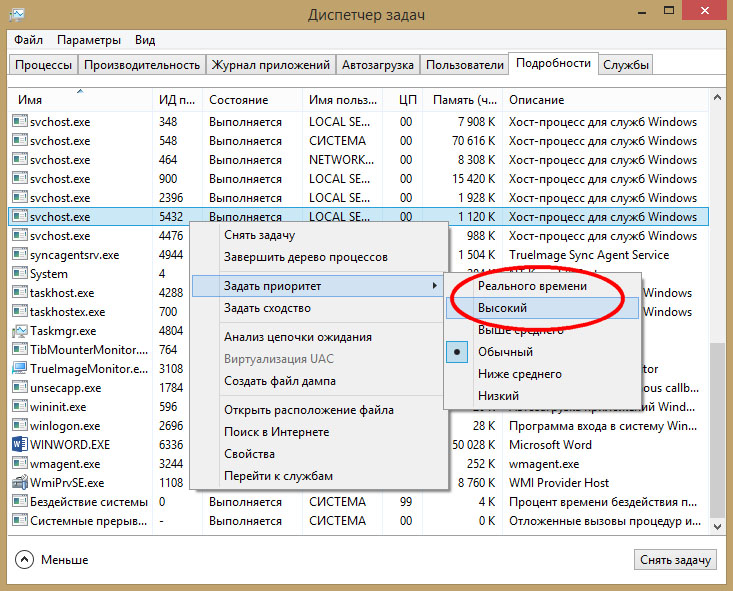Open the Параметры menu
733x591 pixels.
pyautogui.click(x=89, y=40)
